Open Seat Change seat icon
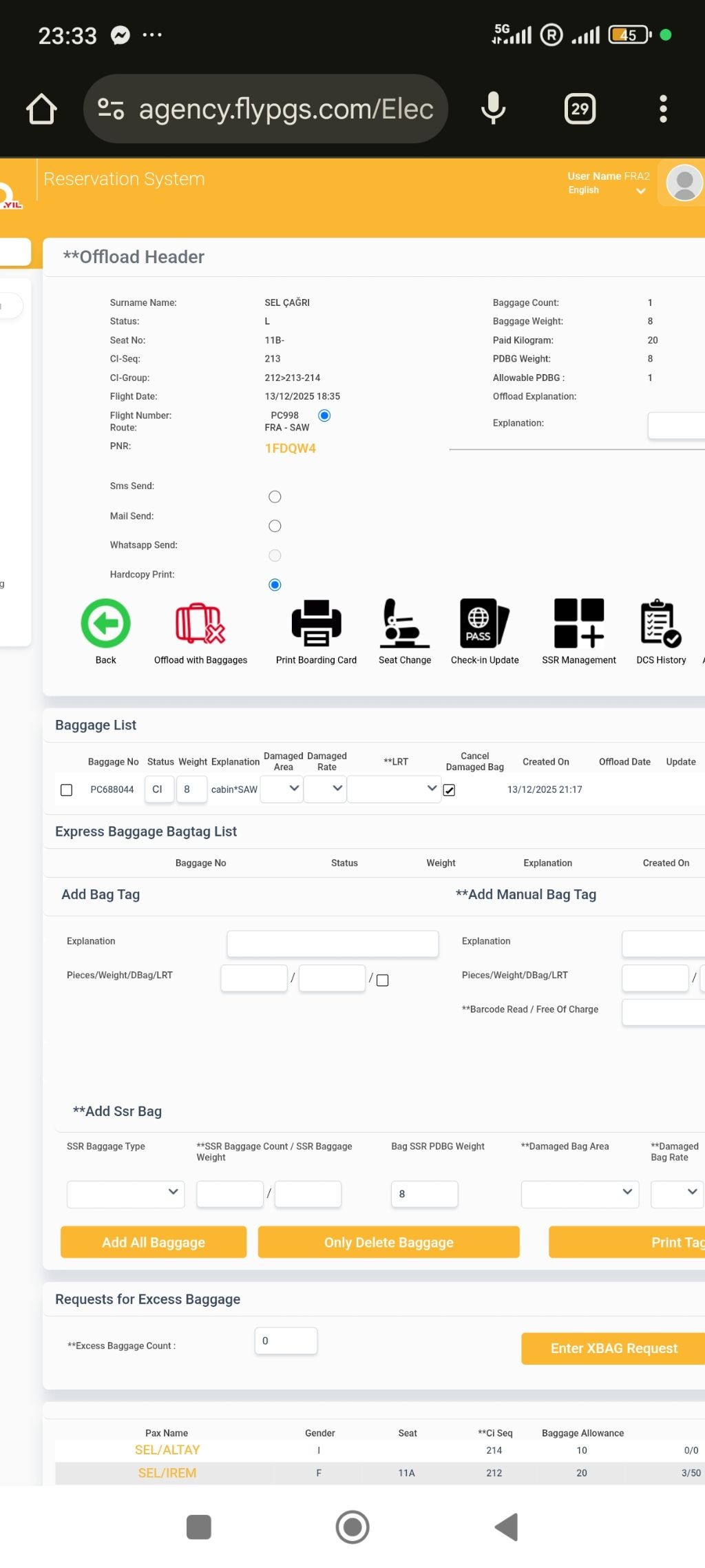705x1568 pixels. coord(405,623)
